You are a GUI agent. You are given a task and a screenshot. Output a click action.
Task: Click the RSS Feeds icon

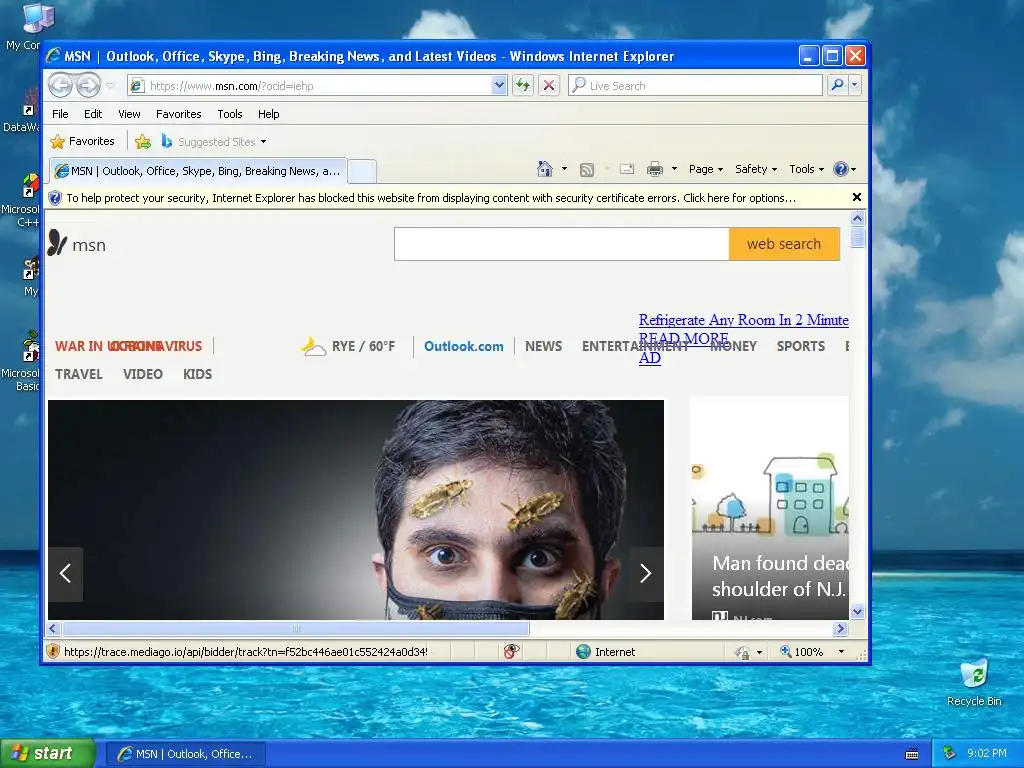587,170
